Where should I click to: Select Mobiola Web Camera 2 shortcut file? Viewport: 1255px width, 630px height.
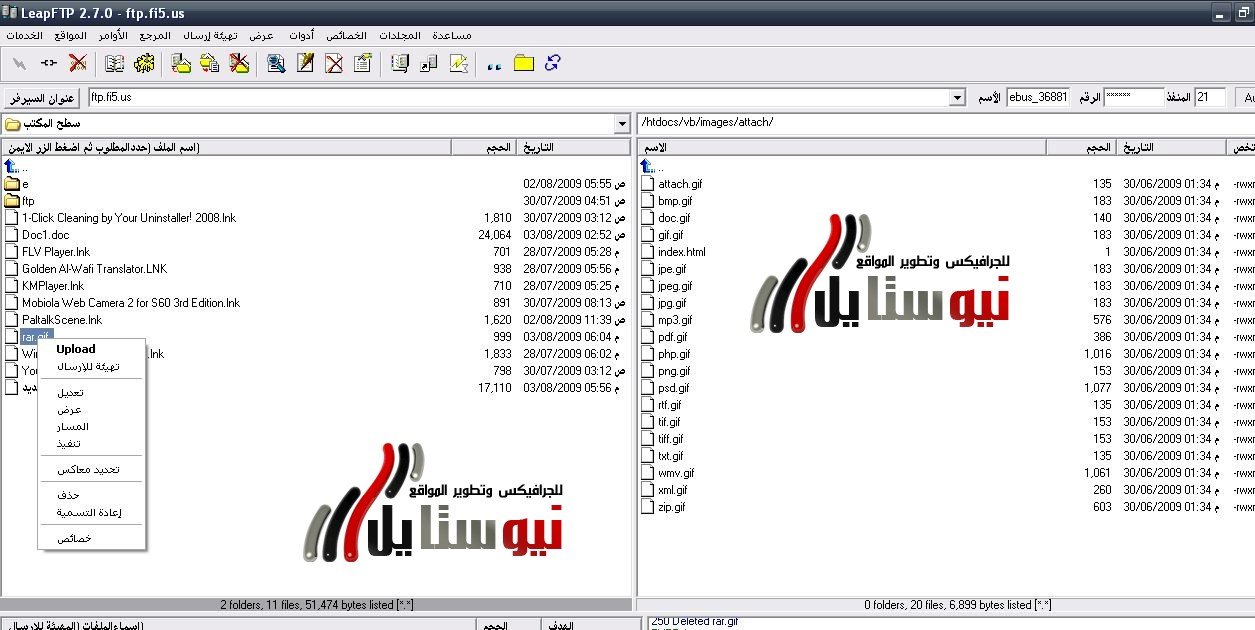click(x=131, y=303)
